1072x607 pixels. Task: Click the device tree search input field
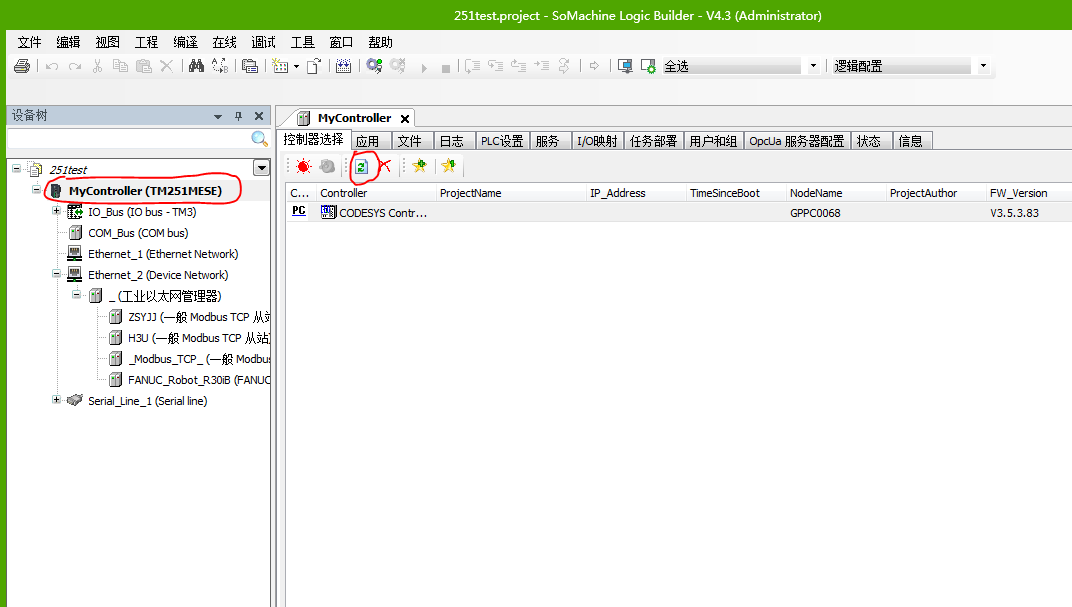tap(126, 139)
